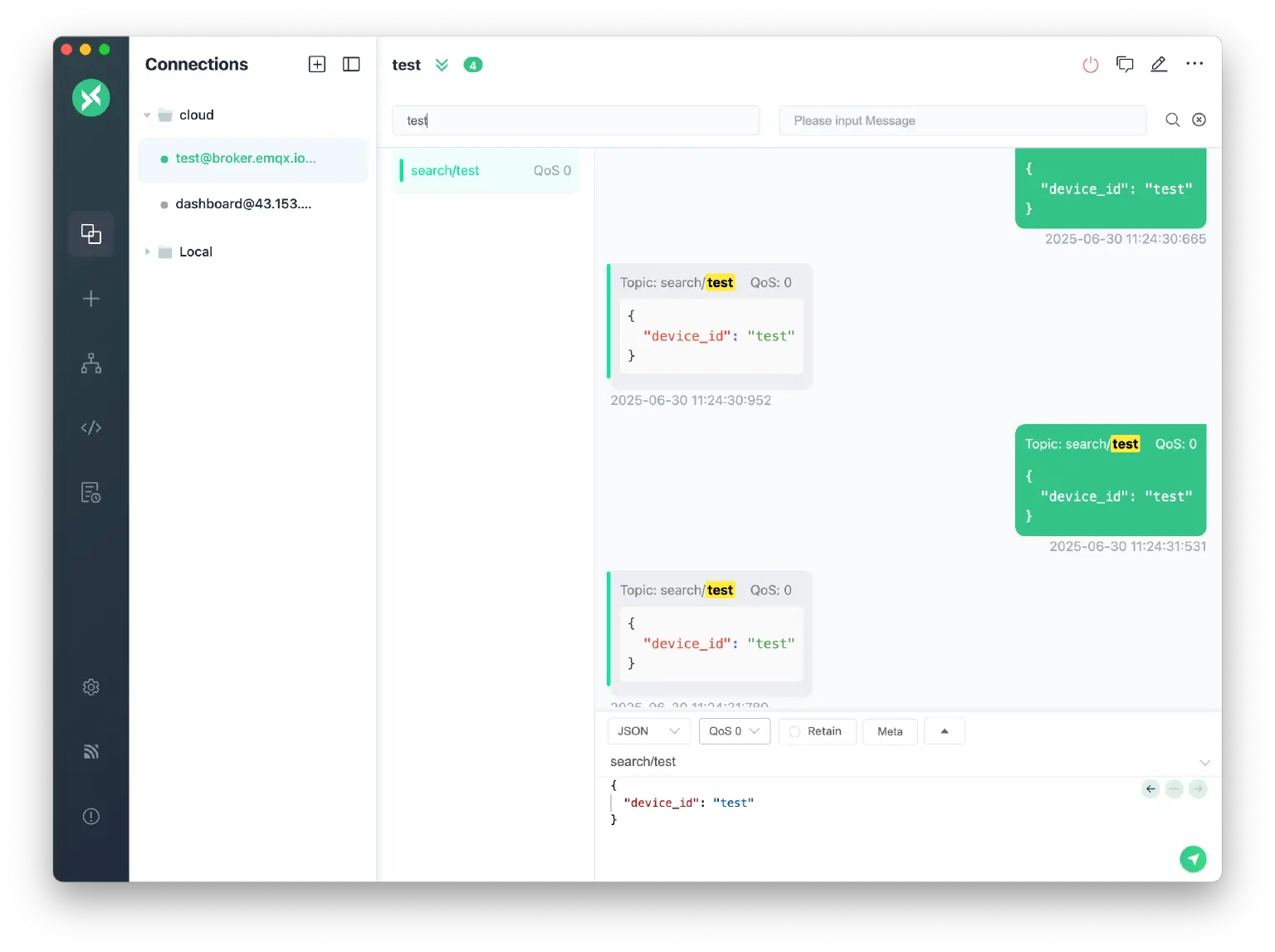Image resolution: width=1275 pixels, height=952 pixels.
Task: Expand the Local connections folder
Action: pyautogui.click(x=148, y=252)
